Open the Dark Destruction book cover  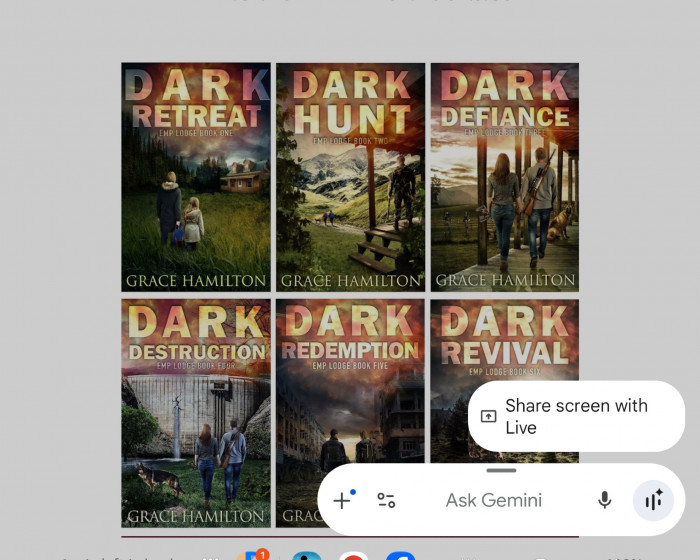(196, 414)
